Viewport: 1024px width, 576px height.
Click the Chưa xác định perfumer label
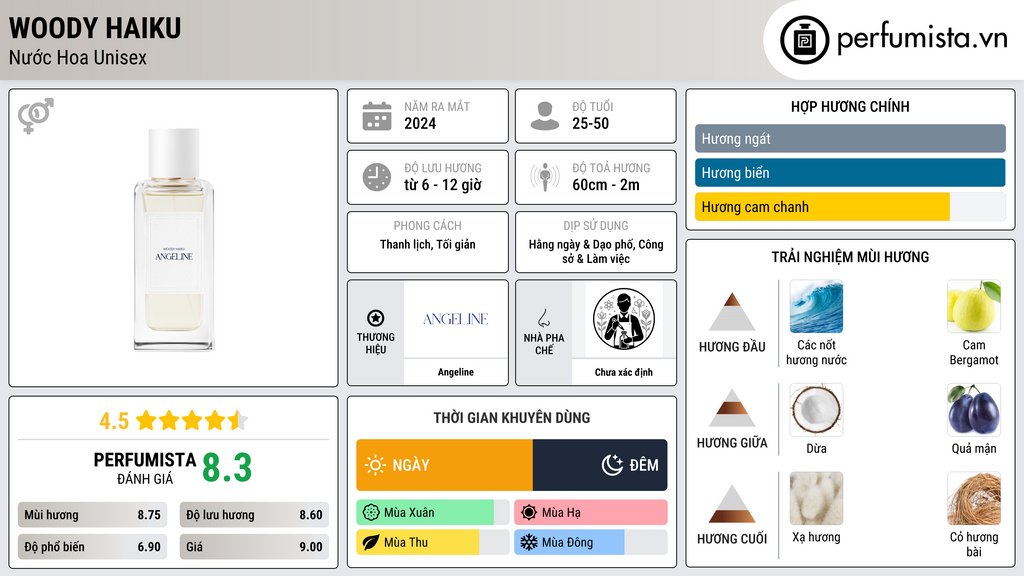624,372
